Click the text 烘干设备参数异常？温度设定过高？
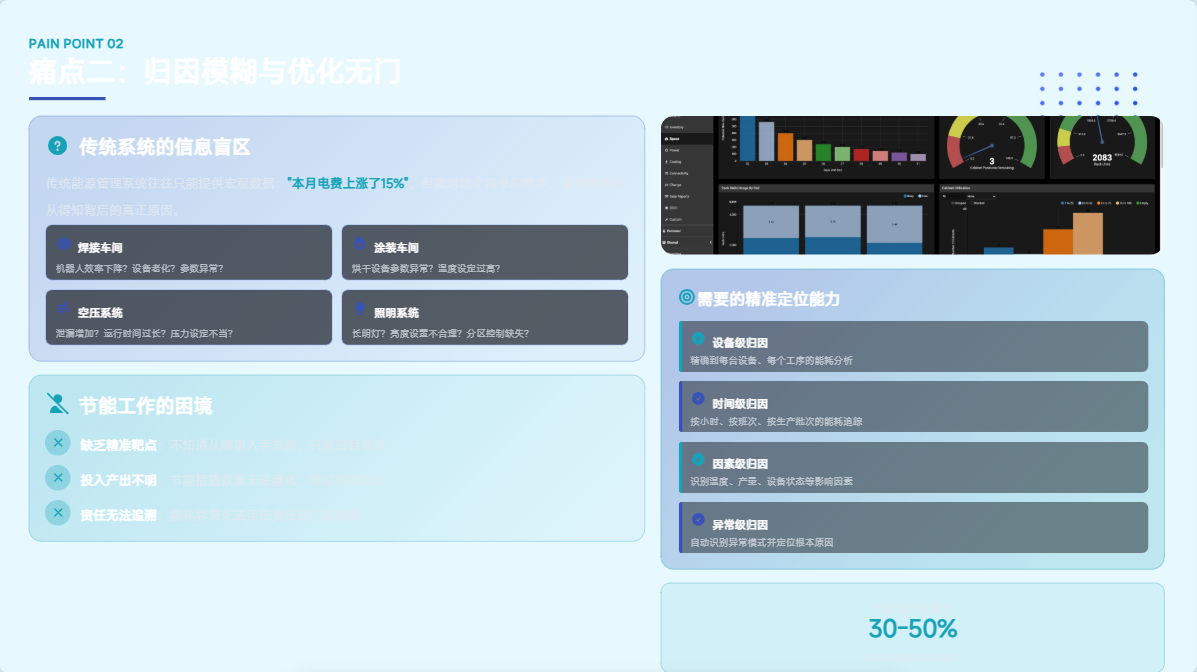The image size is (1197, 672). [426, 268]
